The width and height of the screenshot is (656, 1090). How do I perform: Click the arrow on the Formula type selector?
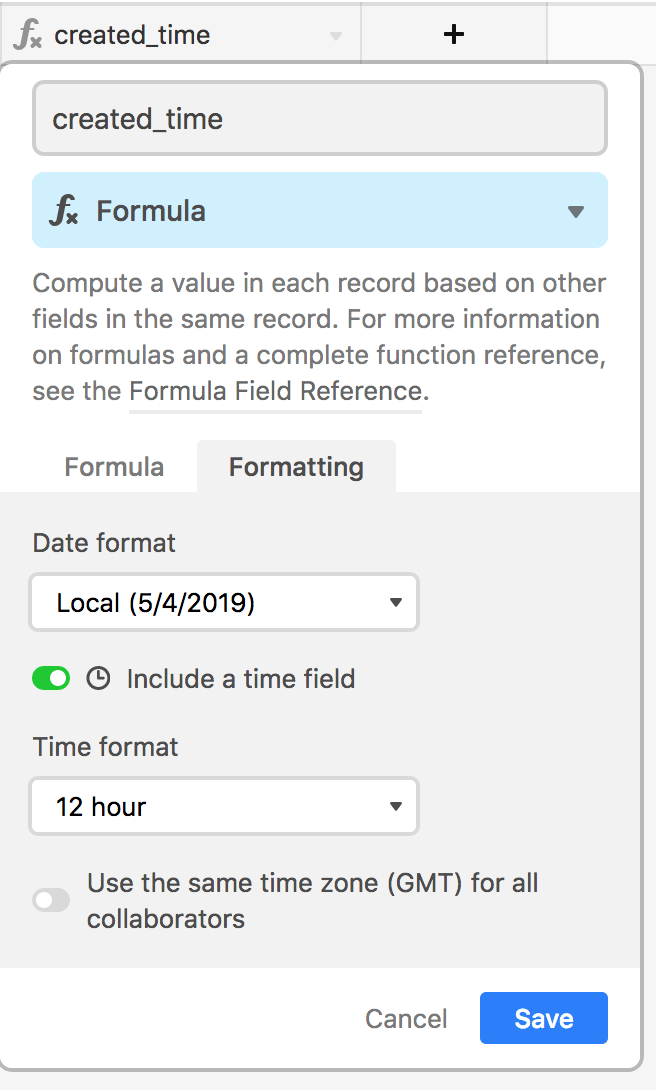point(575,211)
